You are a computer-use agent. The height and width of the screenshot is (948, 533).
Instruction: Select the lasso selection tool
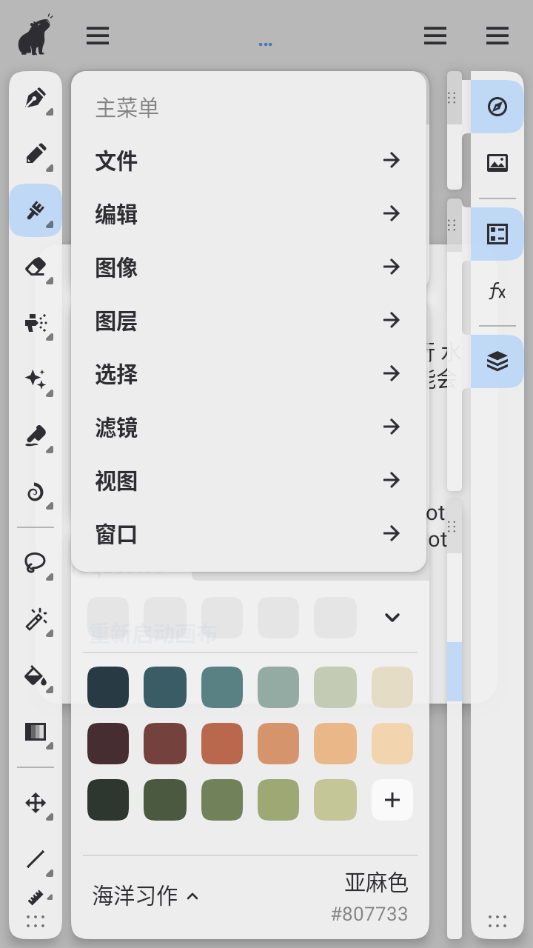coord(36,563)
